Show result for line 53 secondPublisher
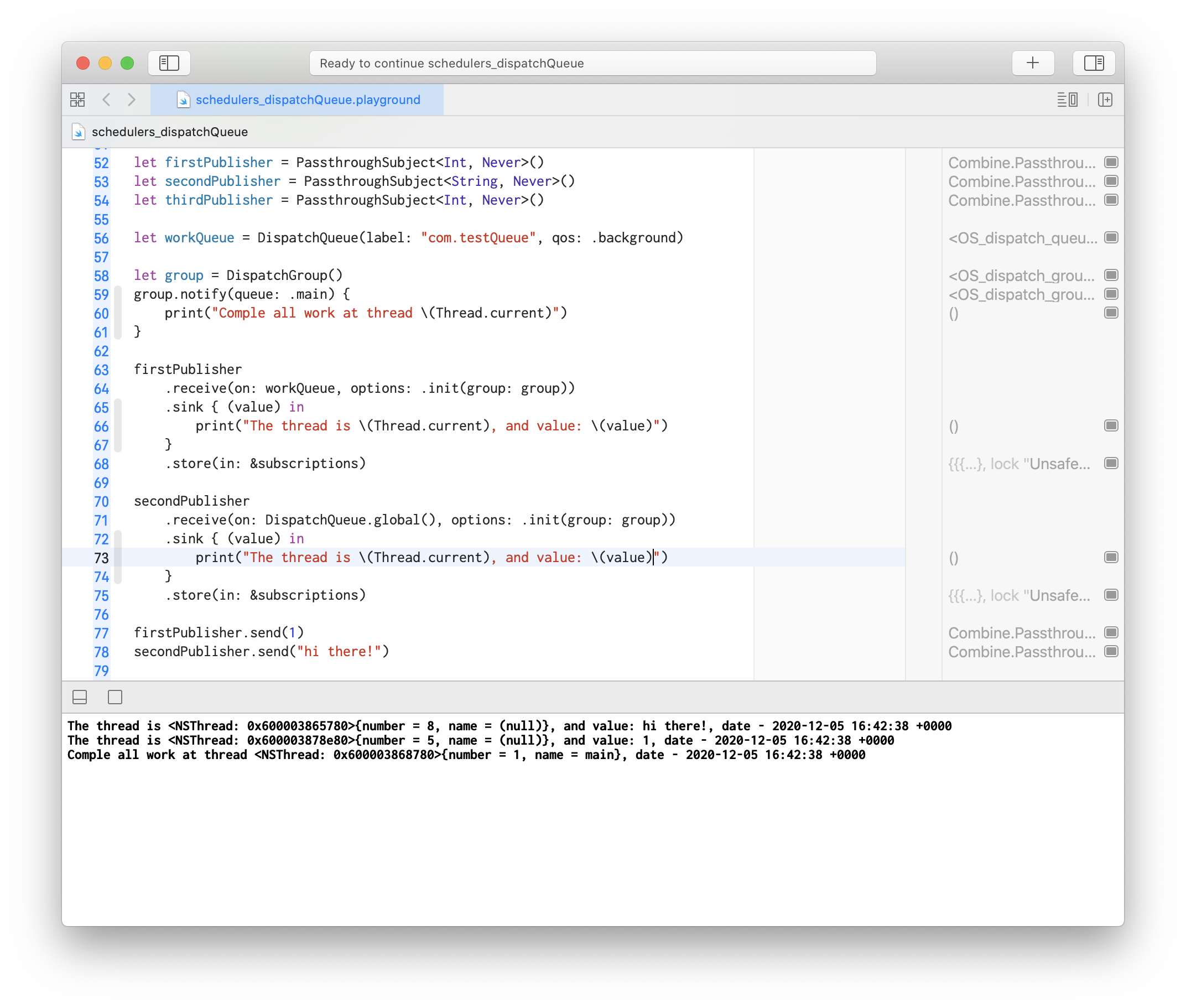The height and width of the screenshot is (1008, 1186). coord(1111,181)
